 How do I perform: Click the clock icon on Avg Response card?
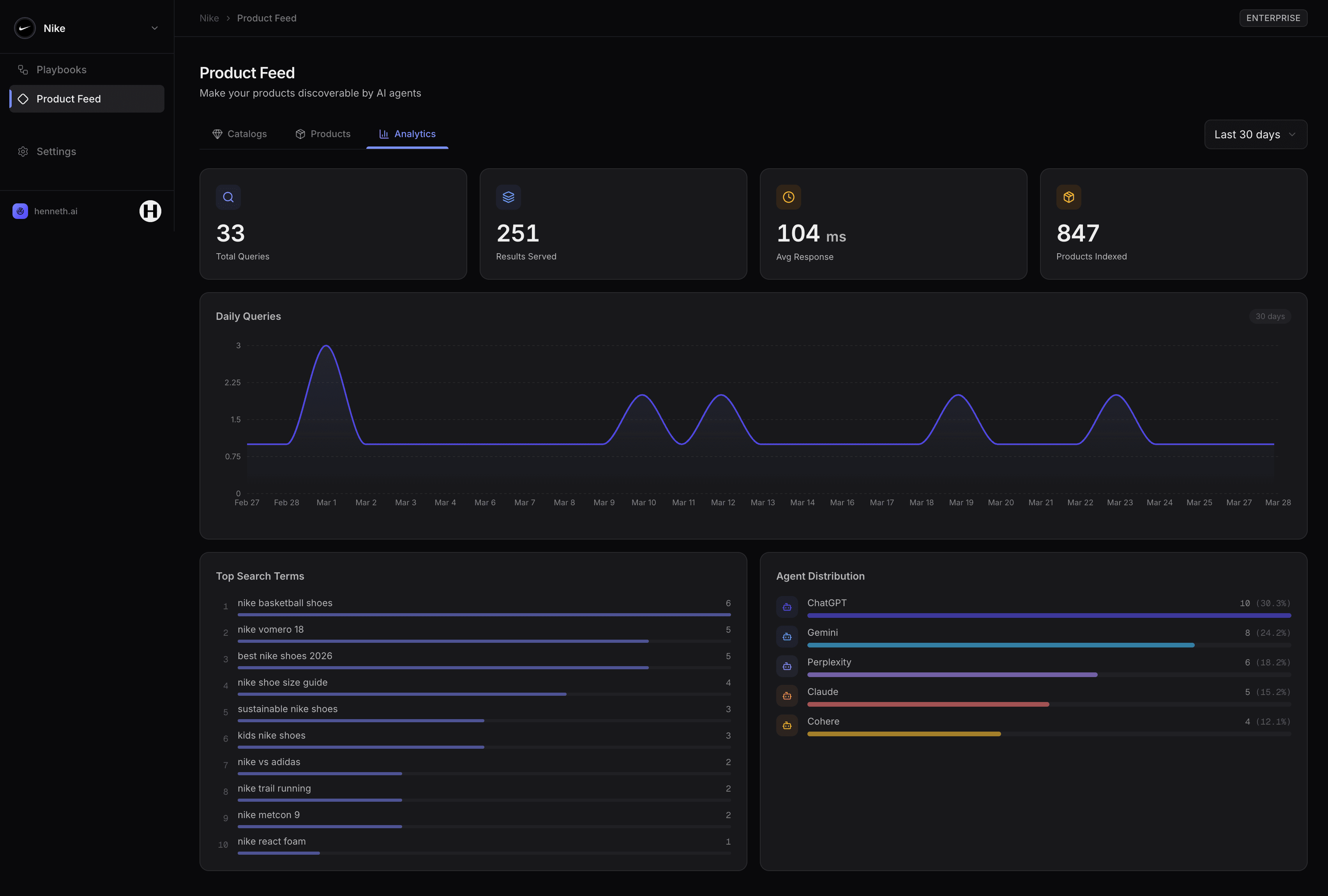(788, 197)
